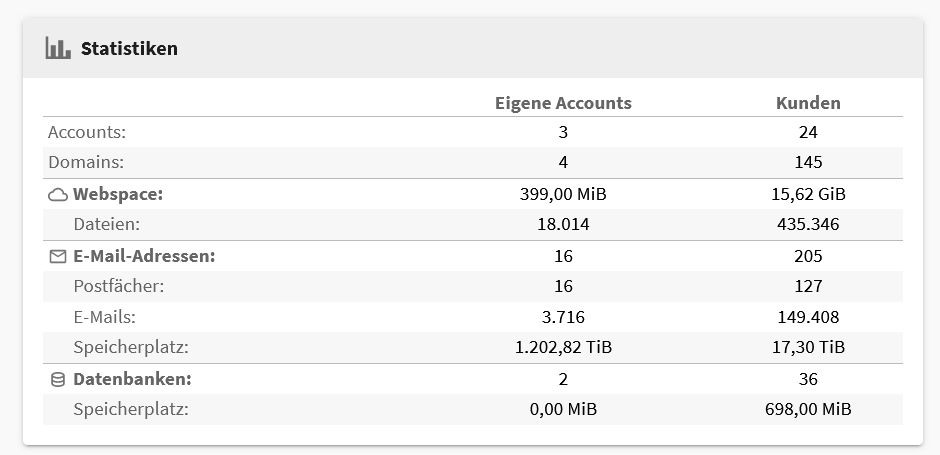Click the E-Mail-Adressen heading label

(144, 256)
